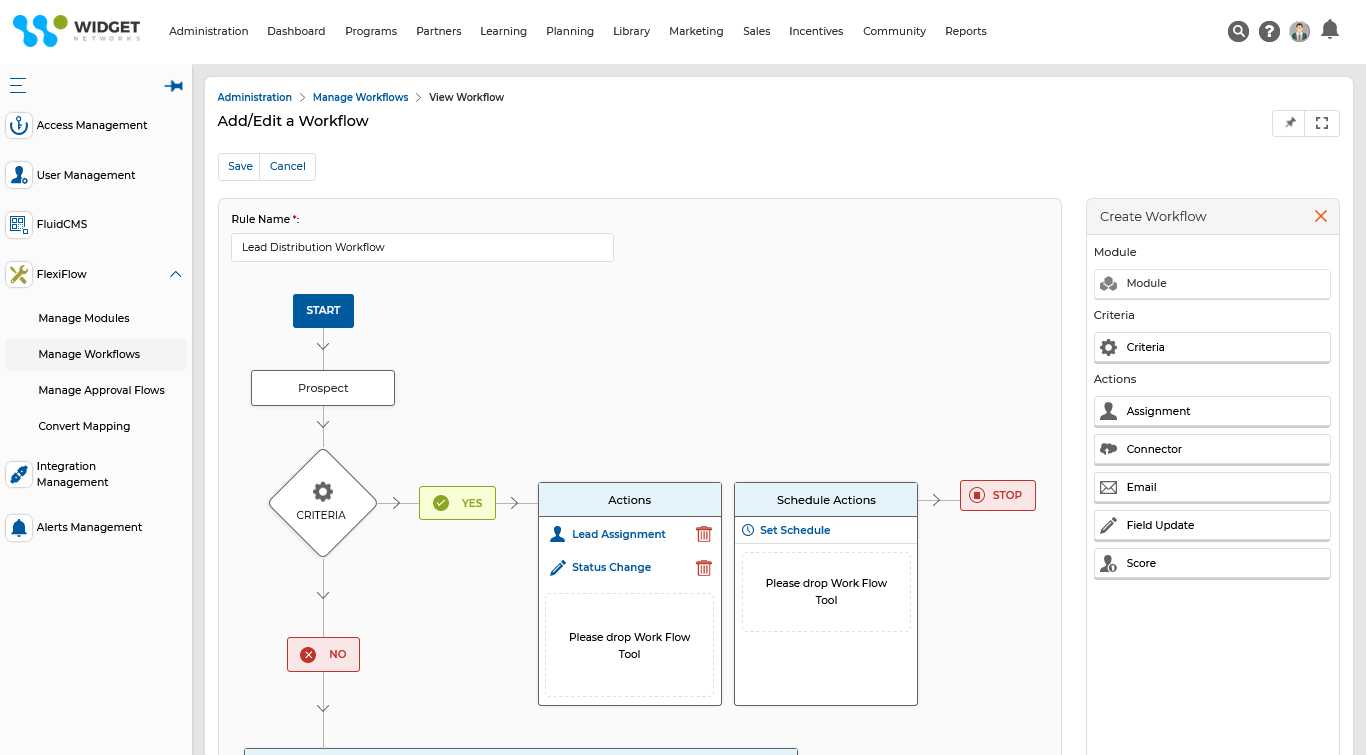1366x755 pixels.
Task: Open the Module selector
Action: 1211,284
